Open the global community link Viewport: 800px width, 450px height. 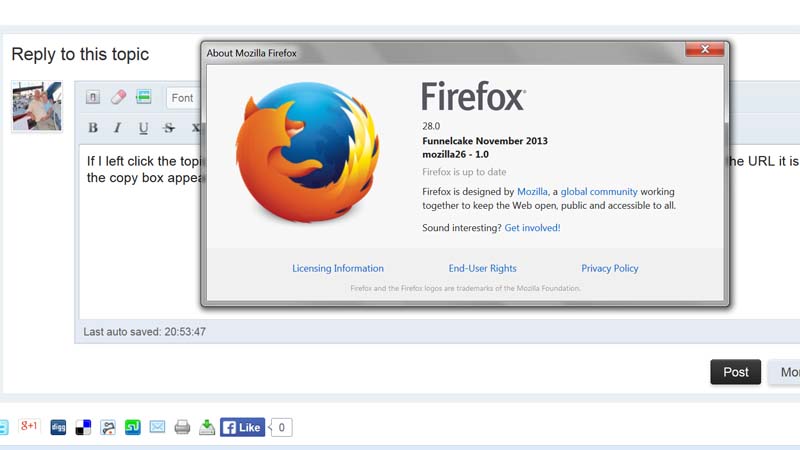click(x=599, y=191)
